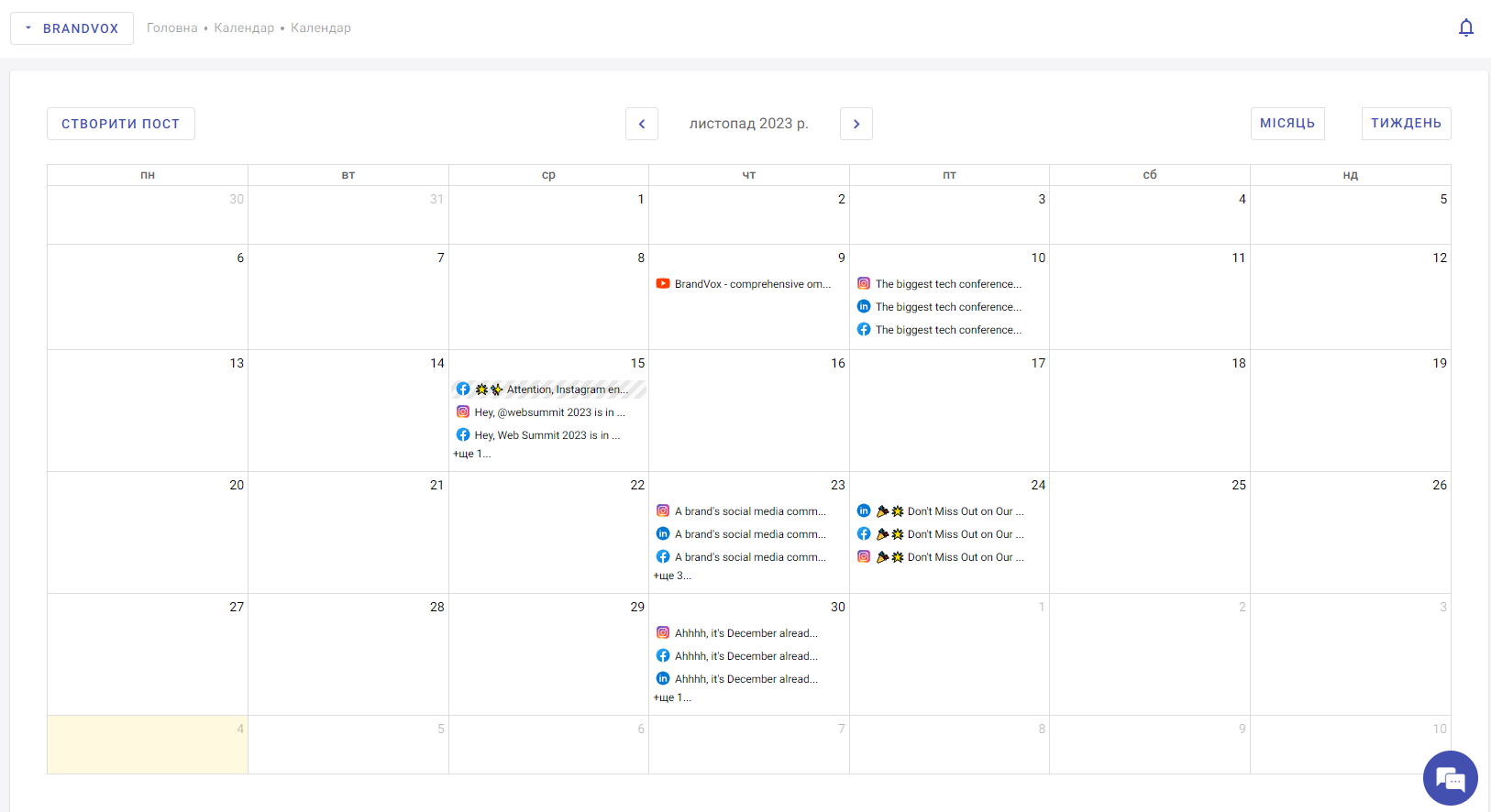Open Hey, Web Summit 2023 post text
Viewport: 1491px width, 812px height.
tap(547, 435)
